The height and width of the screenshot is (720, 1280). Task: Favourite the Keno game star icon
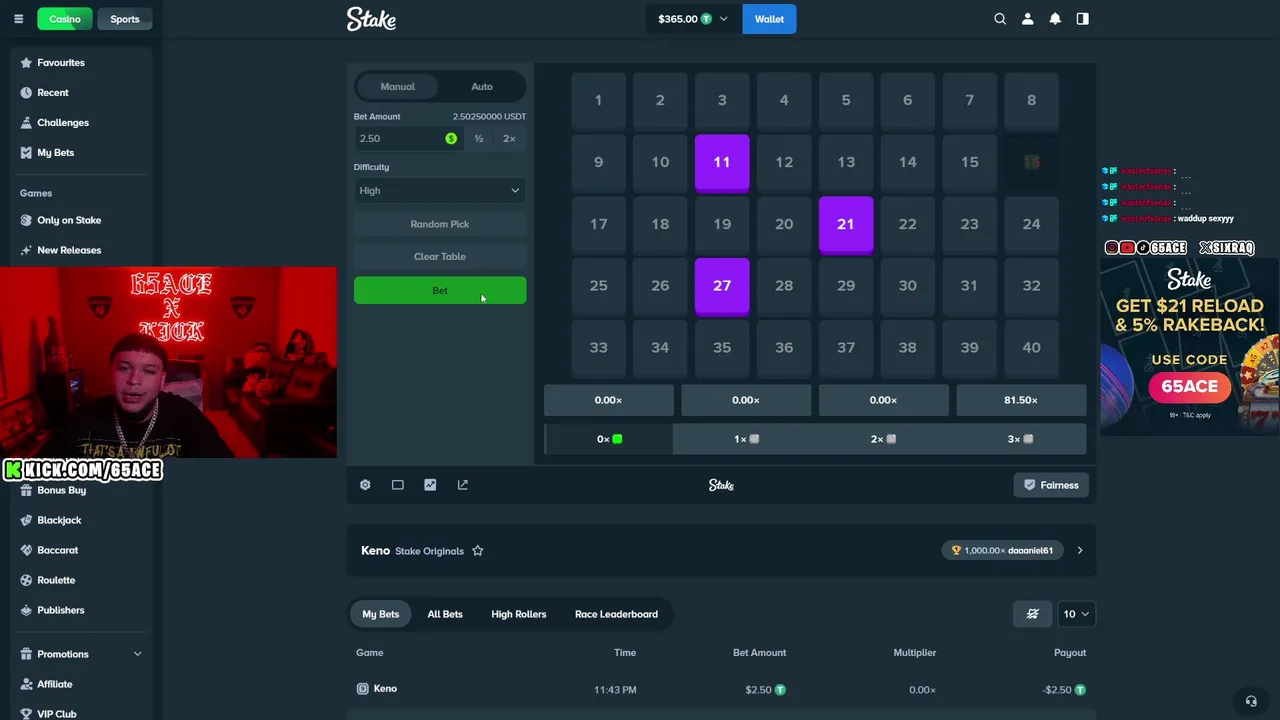tap(478, 551)
